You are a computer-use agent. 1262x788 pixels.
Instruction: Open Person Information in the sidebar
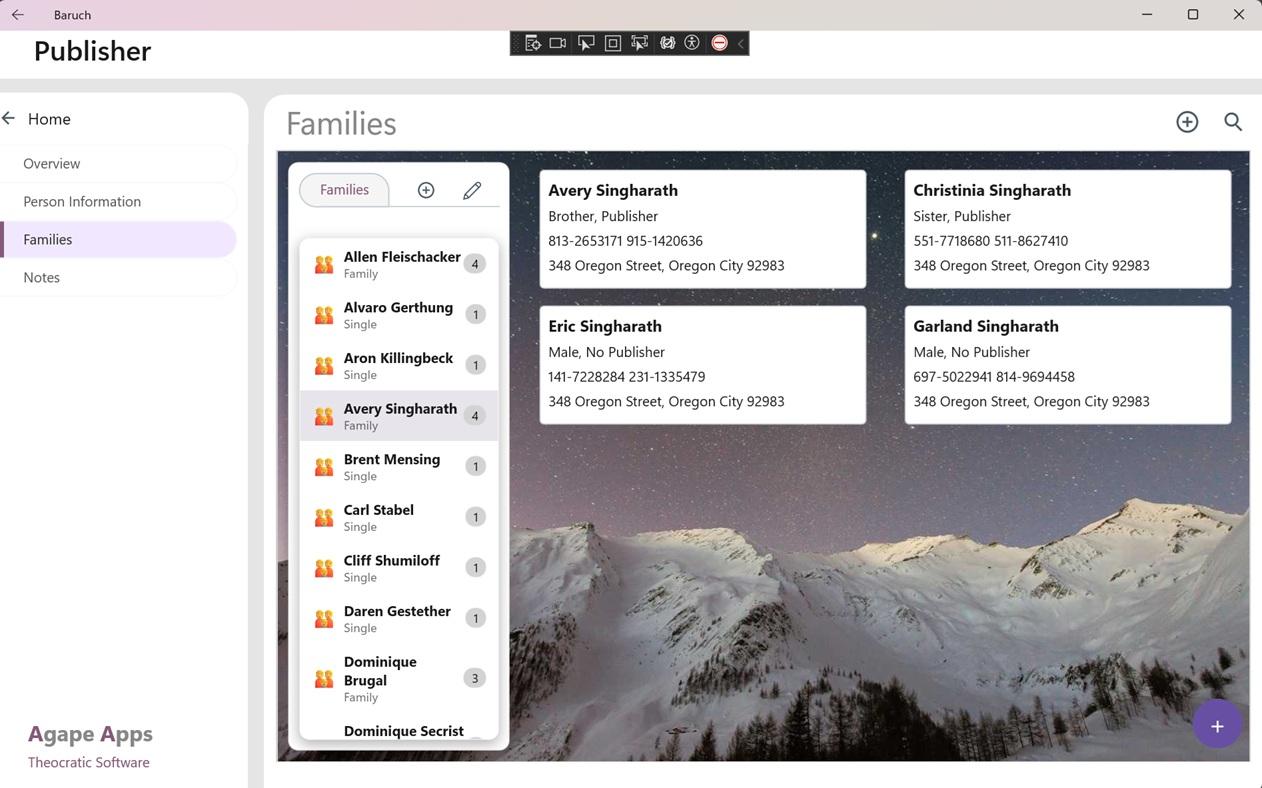point(82,201)
